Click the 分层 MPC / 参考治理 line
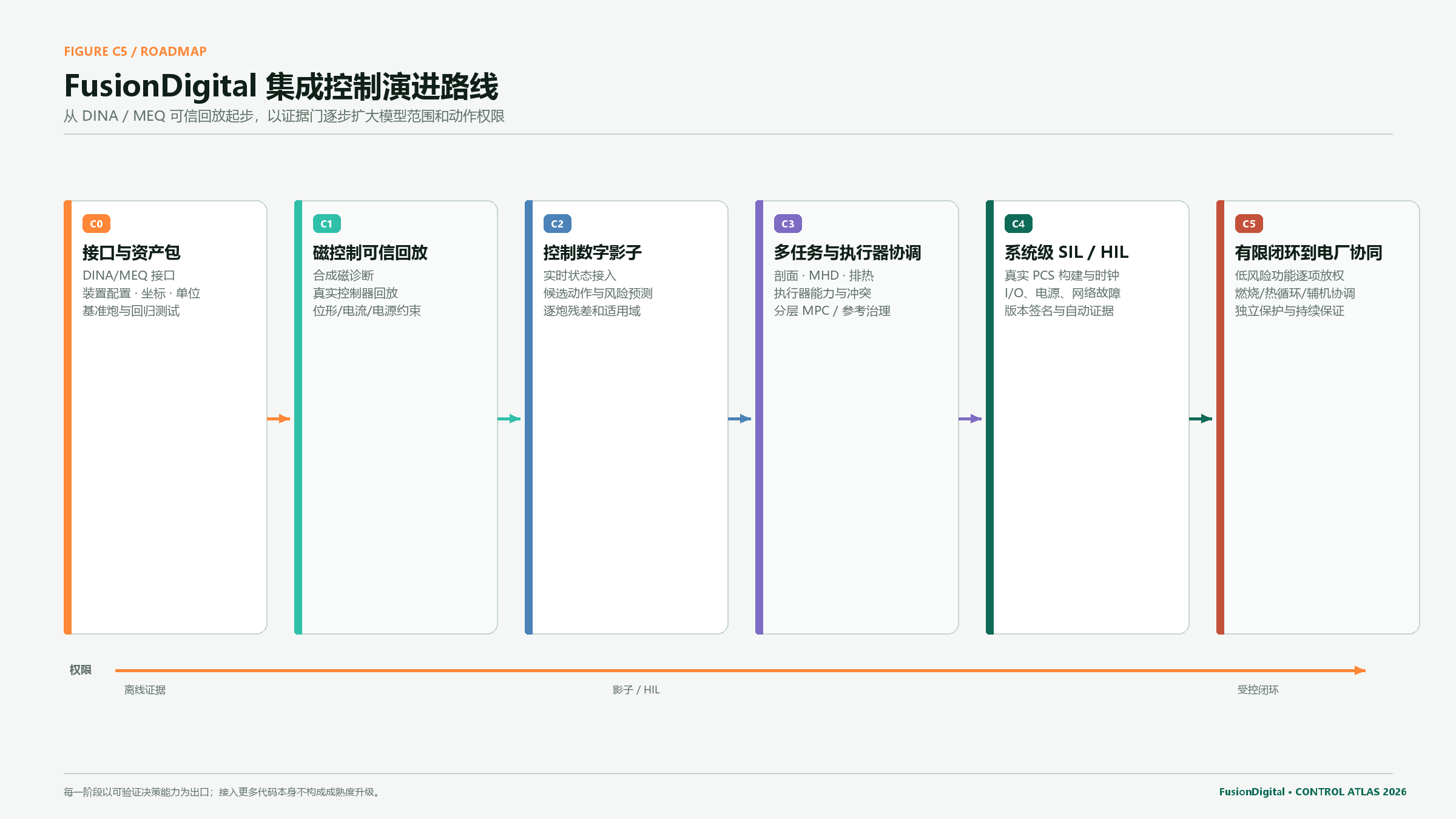Image resolution: width=1456 pixels, height=819 pixels. pos(832,311)
